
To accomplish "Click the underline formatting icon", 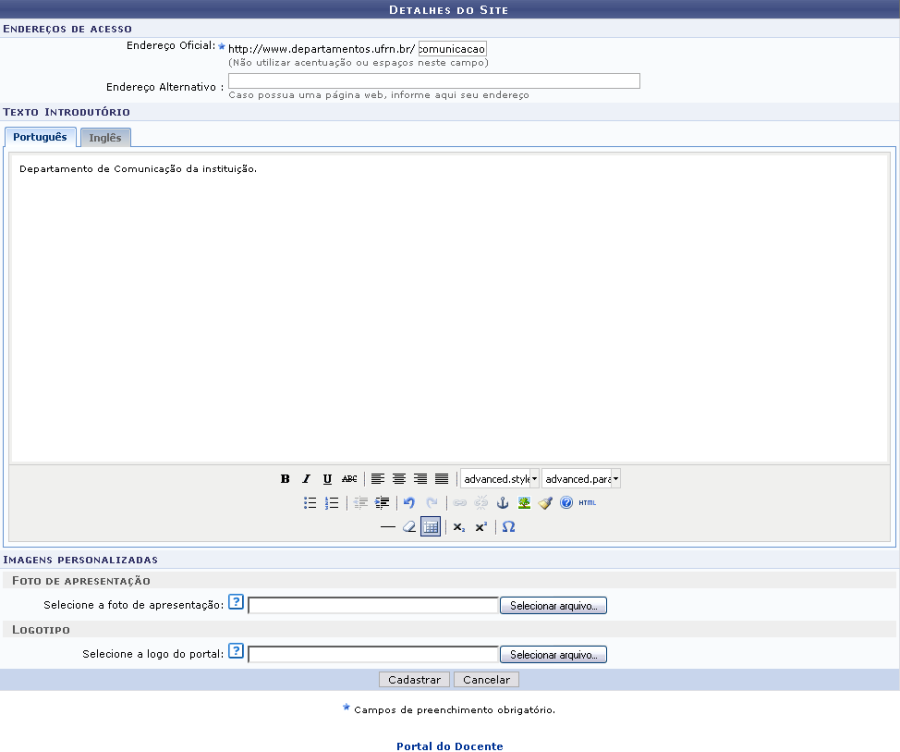I will [327, 479].
